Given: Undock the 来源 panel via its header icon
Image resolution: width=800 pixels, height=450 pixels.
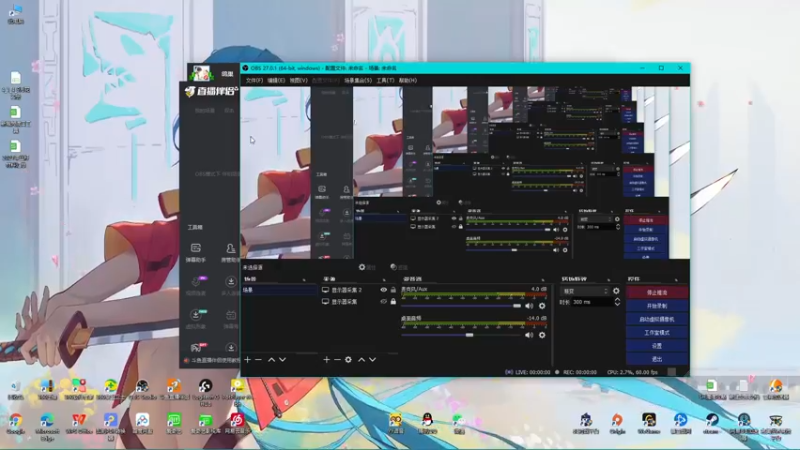Looking at the screenshot, I should [x=384, y=280].
